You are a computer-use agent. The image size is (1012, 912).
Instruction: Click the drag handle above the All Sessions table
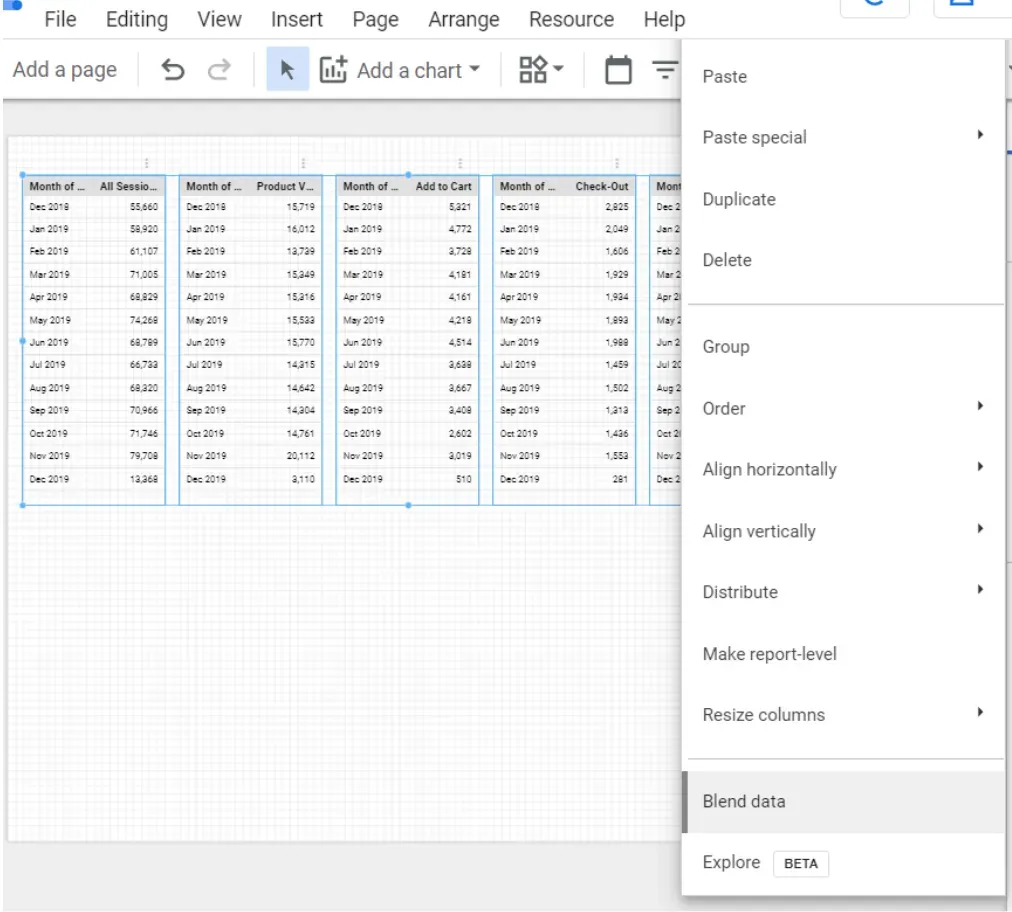pos(147,163)
